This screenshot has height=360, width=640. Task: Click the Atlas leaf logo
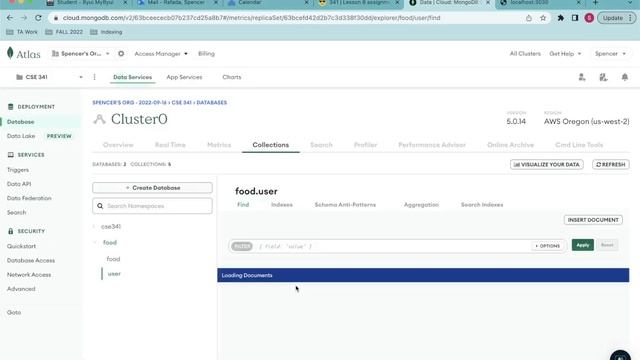pos(11,53)
